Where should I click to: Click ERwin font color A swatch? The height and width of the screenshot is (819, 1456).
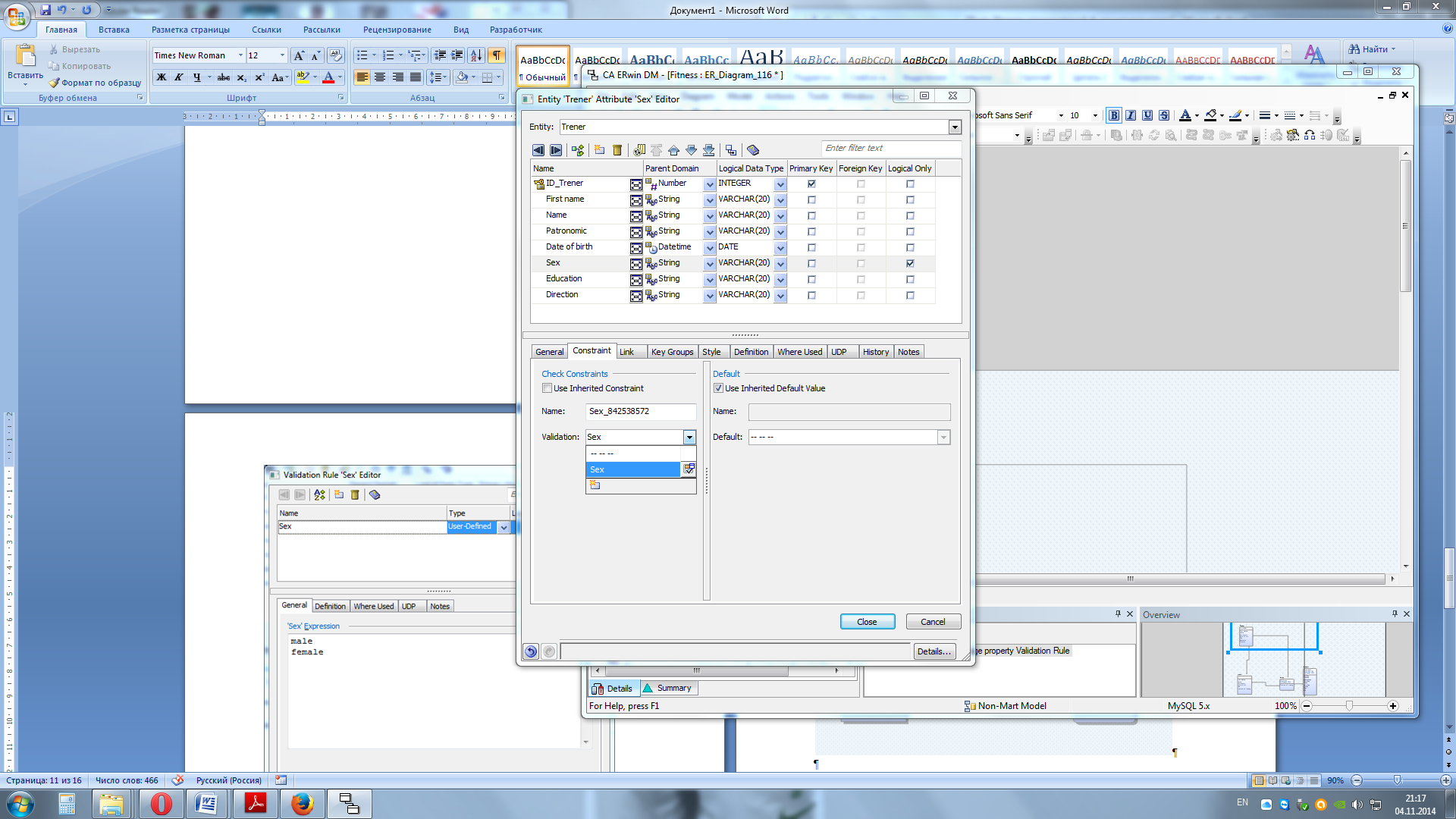pyautogui.click(x=1185, y=115)
